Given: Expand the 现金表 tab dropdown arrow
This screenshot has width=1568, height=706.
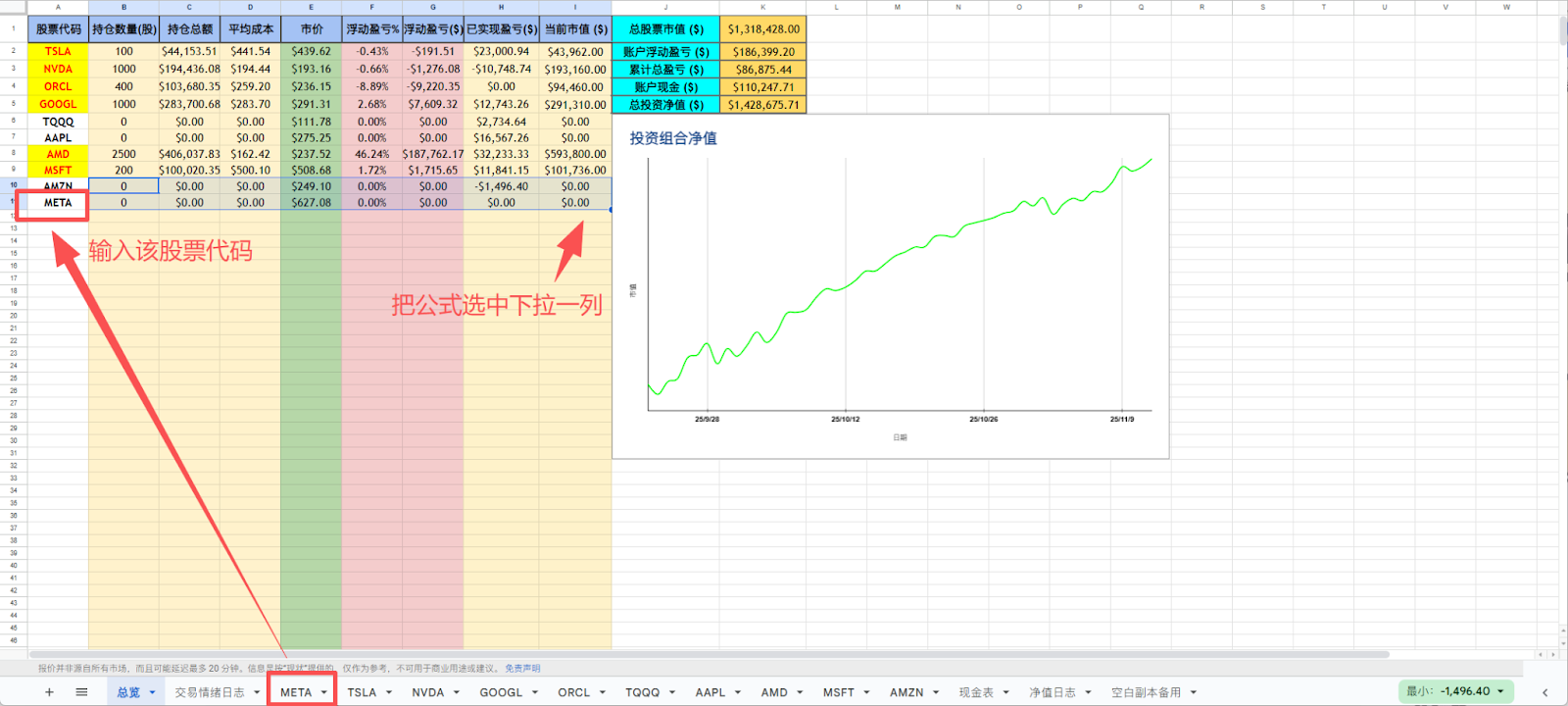Looking at the screenshot, I should pyautogui.click(x=1005, y=692).
